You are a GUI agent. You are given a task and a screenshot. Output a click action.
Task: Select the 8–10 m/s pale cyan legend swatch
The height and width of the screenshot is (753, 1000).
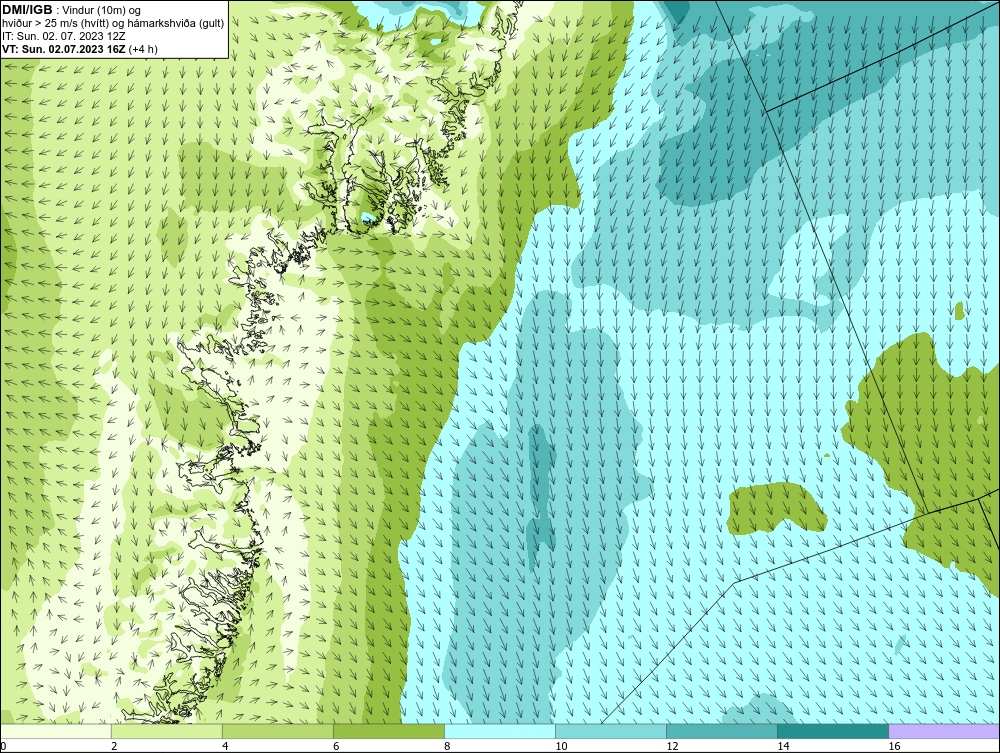click(x=499, y=731)
